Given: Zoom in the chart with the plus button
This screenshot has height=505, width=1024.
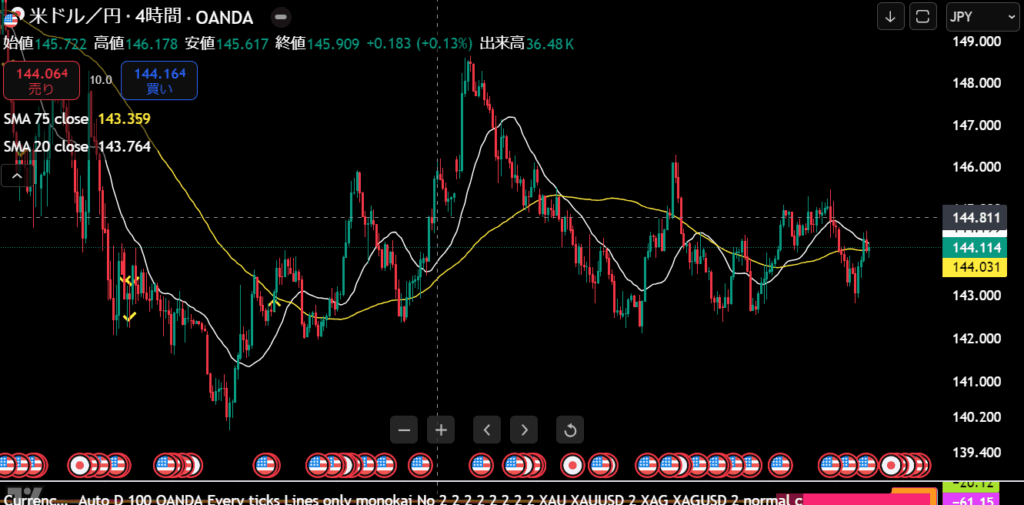Looking at the screenshot, I should [441, 430].
